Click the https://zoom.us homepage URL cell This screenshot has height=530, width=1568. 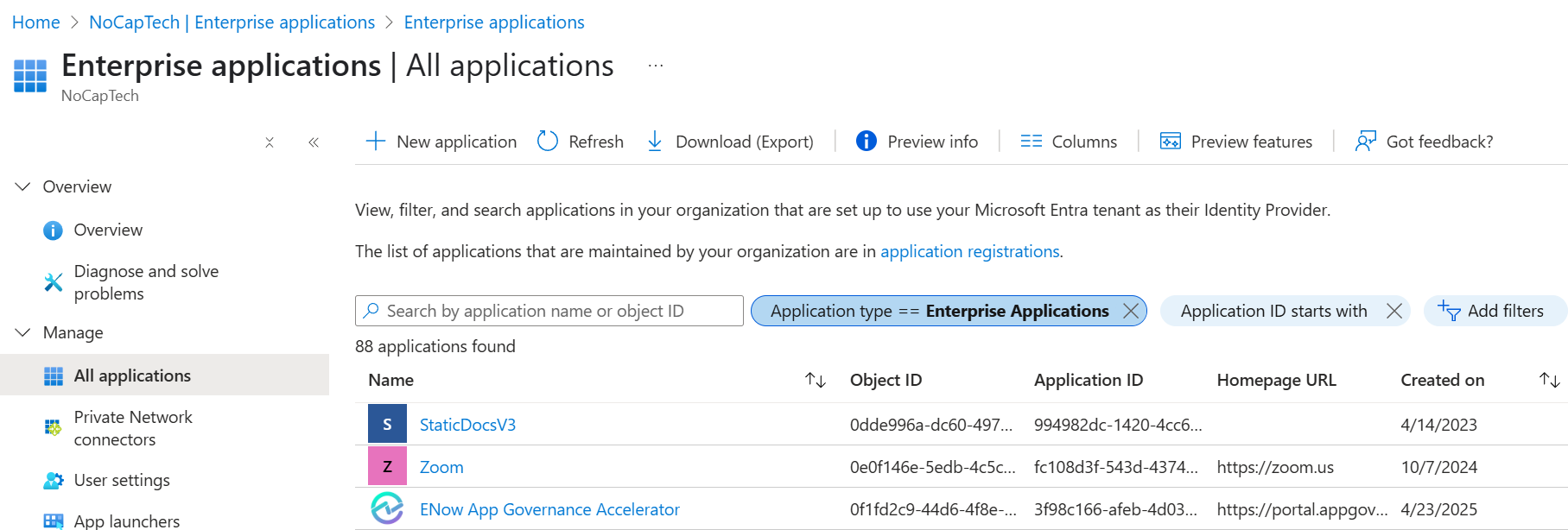point(1275,467)
